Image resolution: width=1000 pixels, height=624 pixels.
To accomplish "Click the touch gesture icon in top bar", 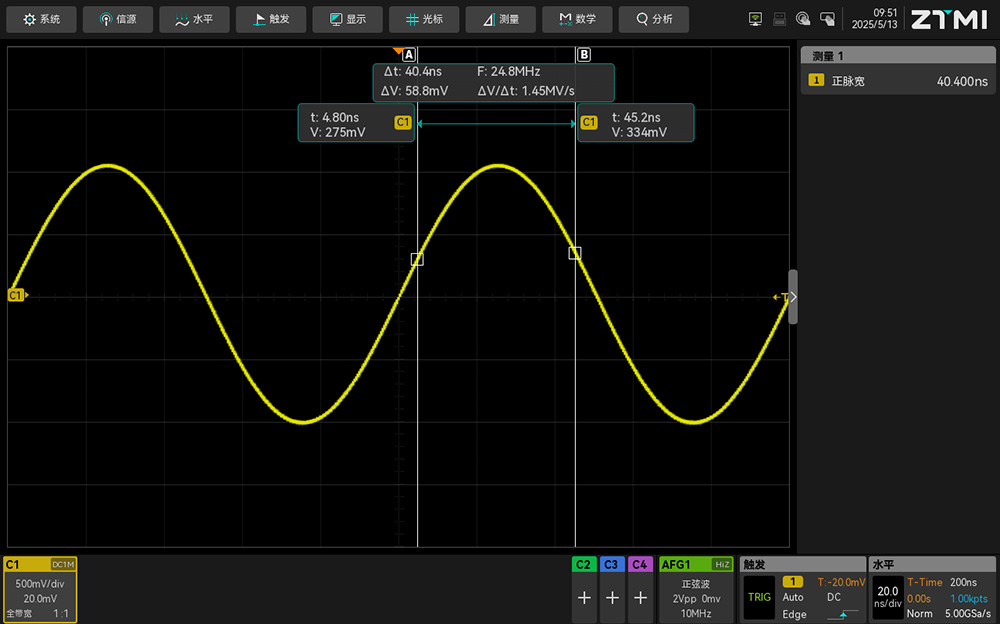I will (804, 19).
